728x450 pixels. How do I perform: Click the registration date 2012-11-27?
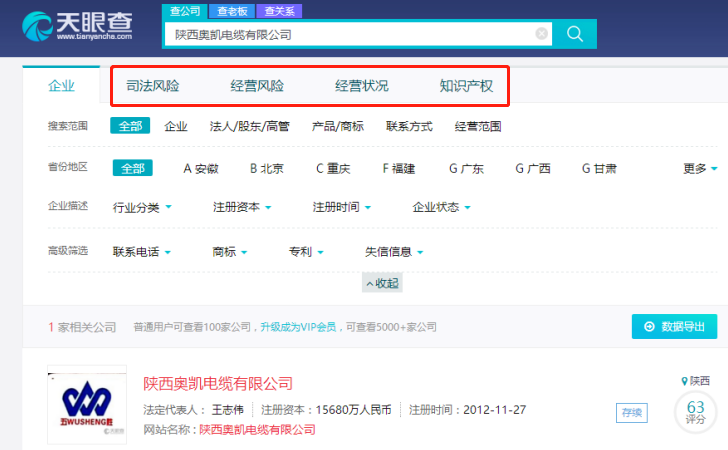[494, 410]
